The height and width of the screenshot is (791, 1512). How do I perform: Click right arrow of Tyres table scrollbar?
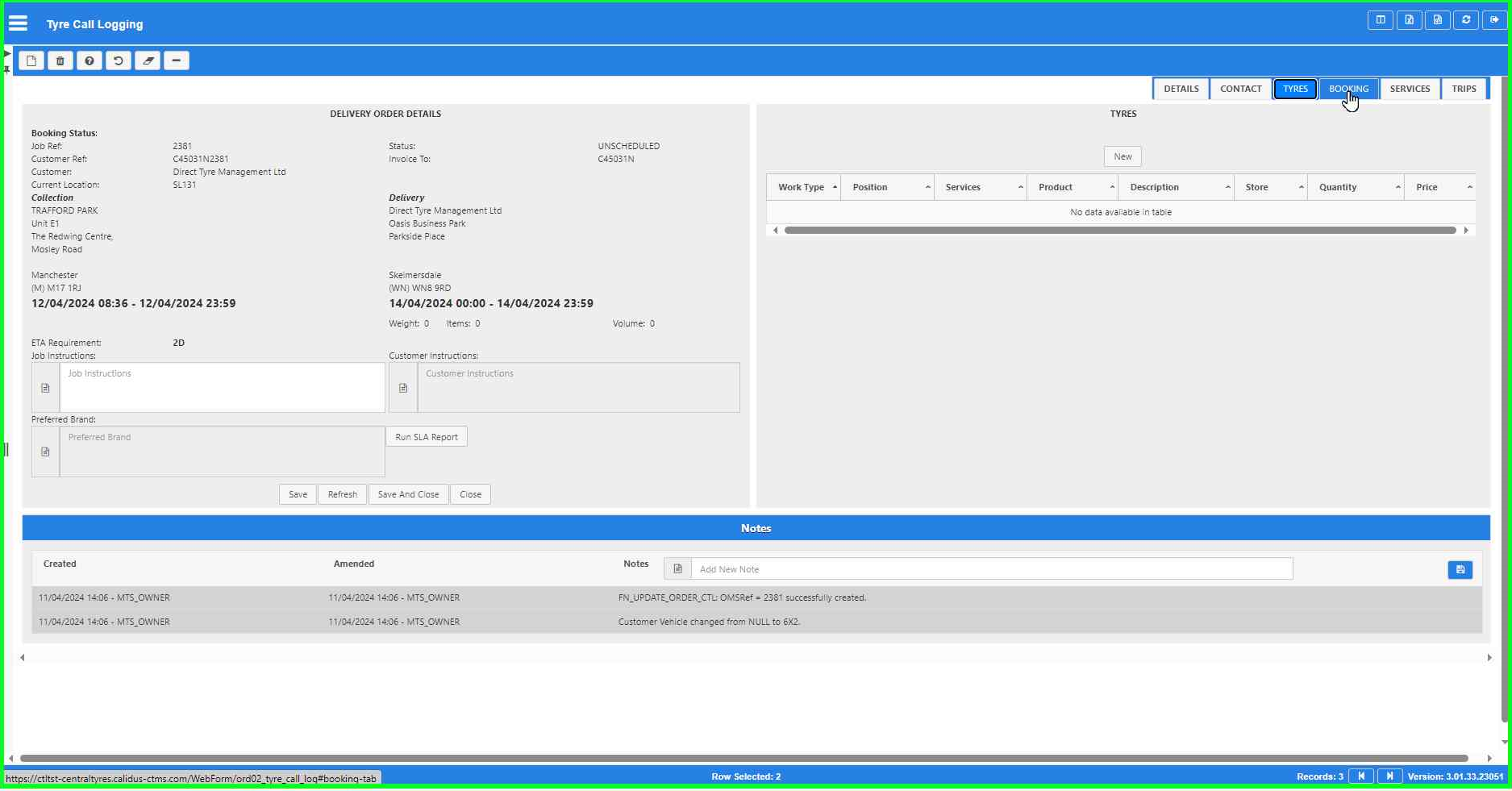pos(1466,231)
